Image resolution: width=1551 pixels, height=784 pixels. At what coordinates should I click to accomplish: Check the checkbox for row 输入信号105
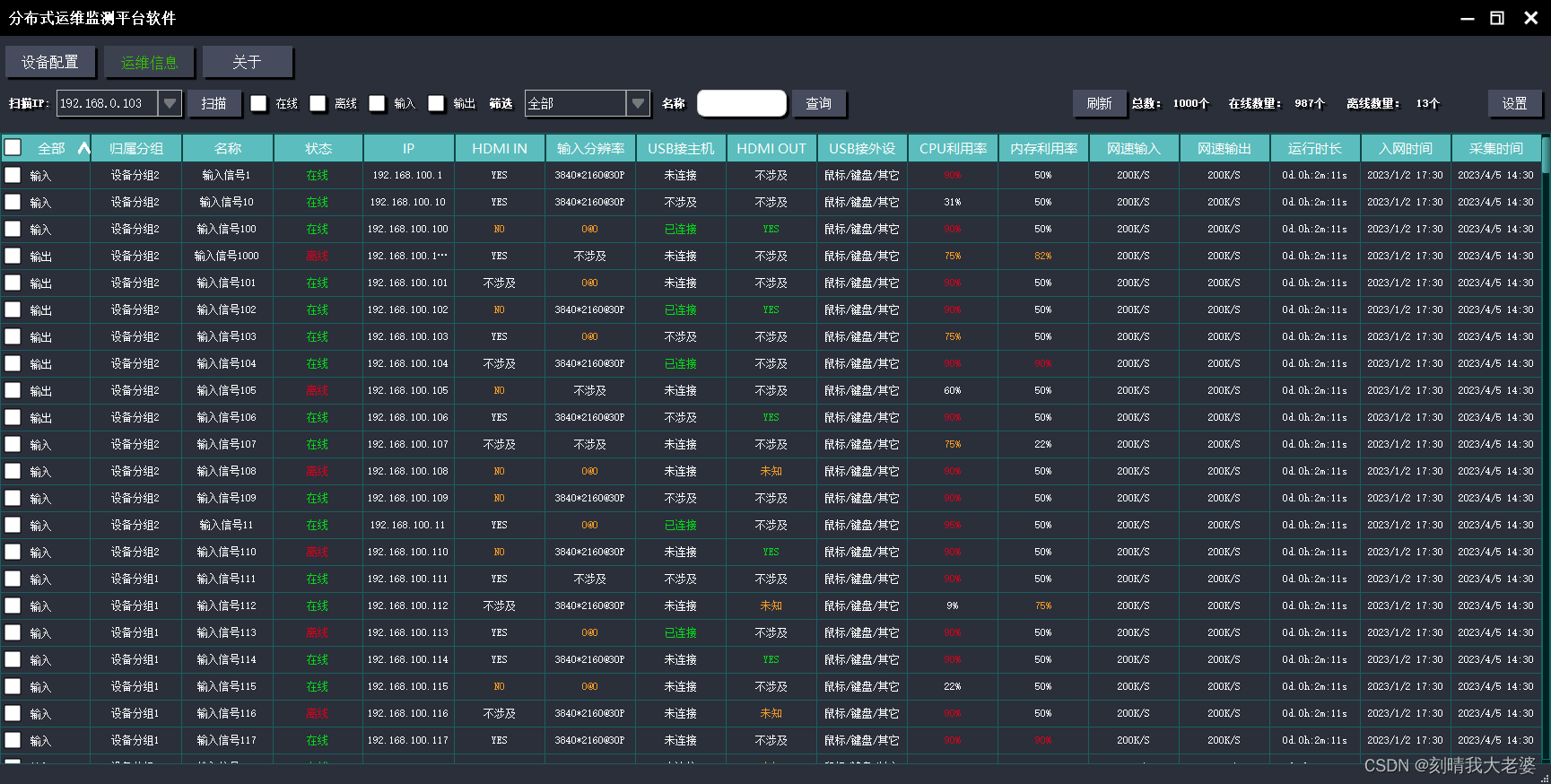[13, 390]
